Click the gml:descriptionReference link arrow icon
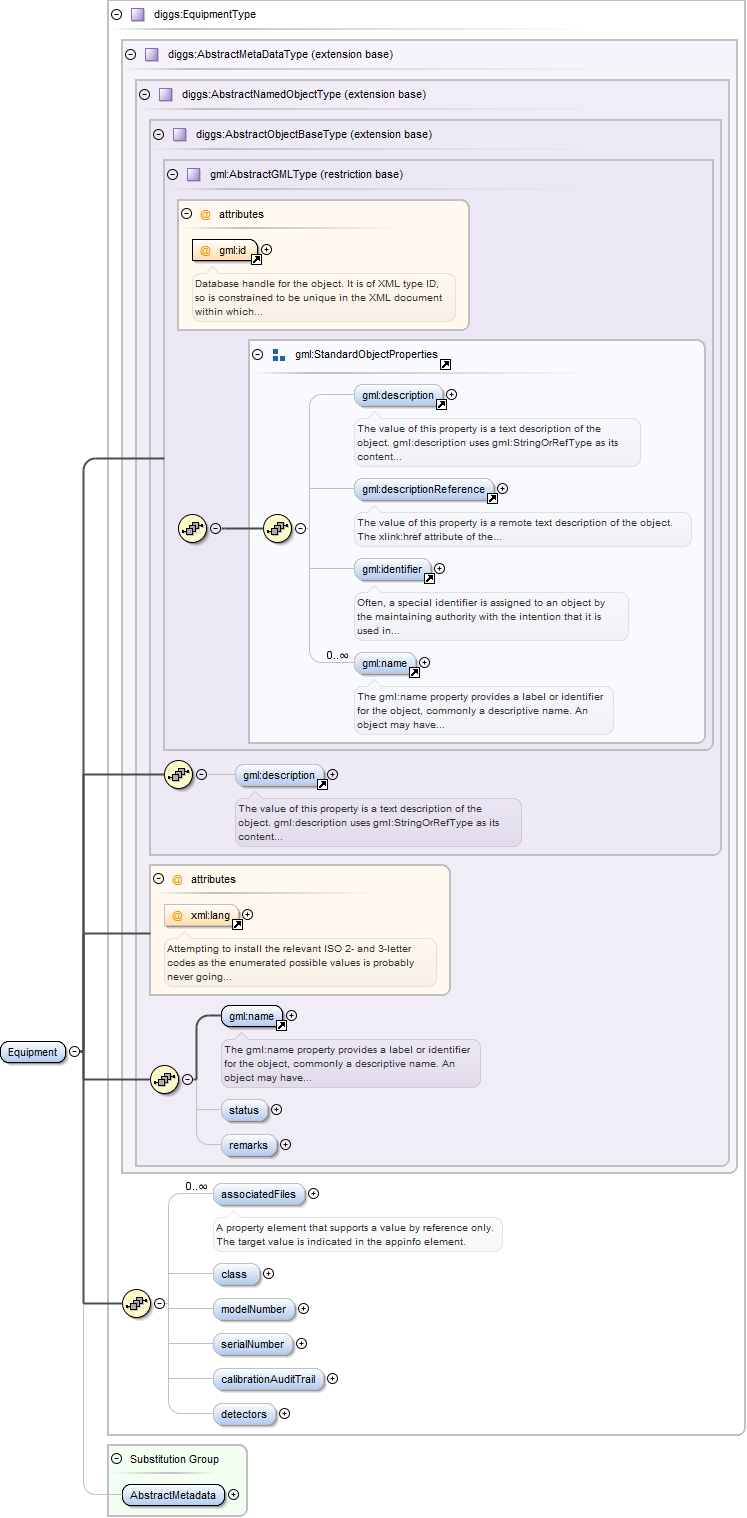Image resolution: width=747 pixels, height=1518 pixels. point(492,498)
